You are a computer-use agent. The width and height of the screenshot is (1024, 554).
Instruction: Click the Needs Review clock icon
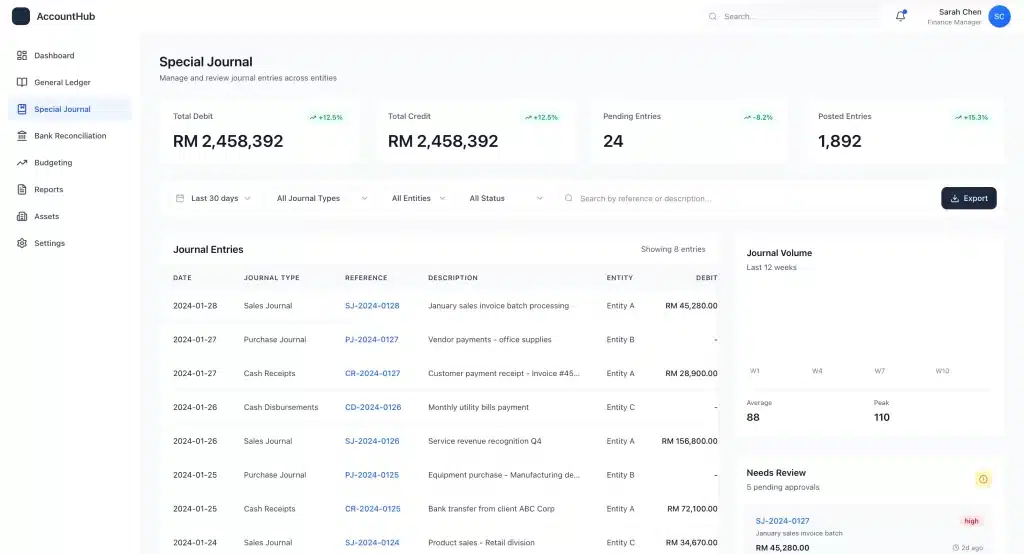tap(983, 480)
